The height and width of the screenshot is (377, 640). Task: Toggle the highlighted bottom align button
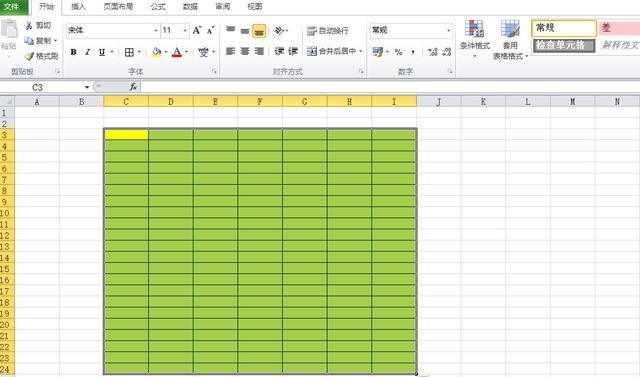(x=259, y=31)
